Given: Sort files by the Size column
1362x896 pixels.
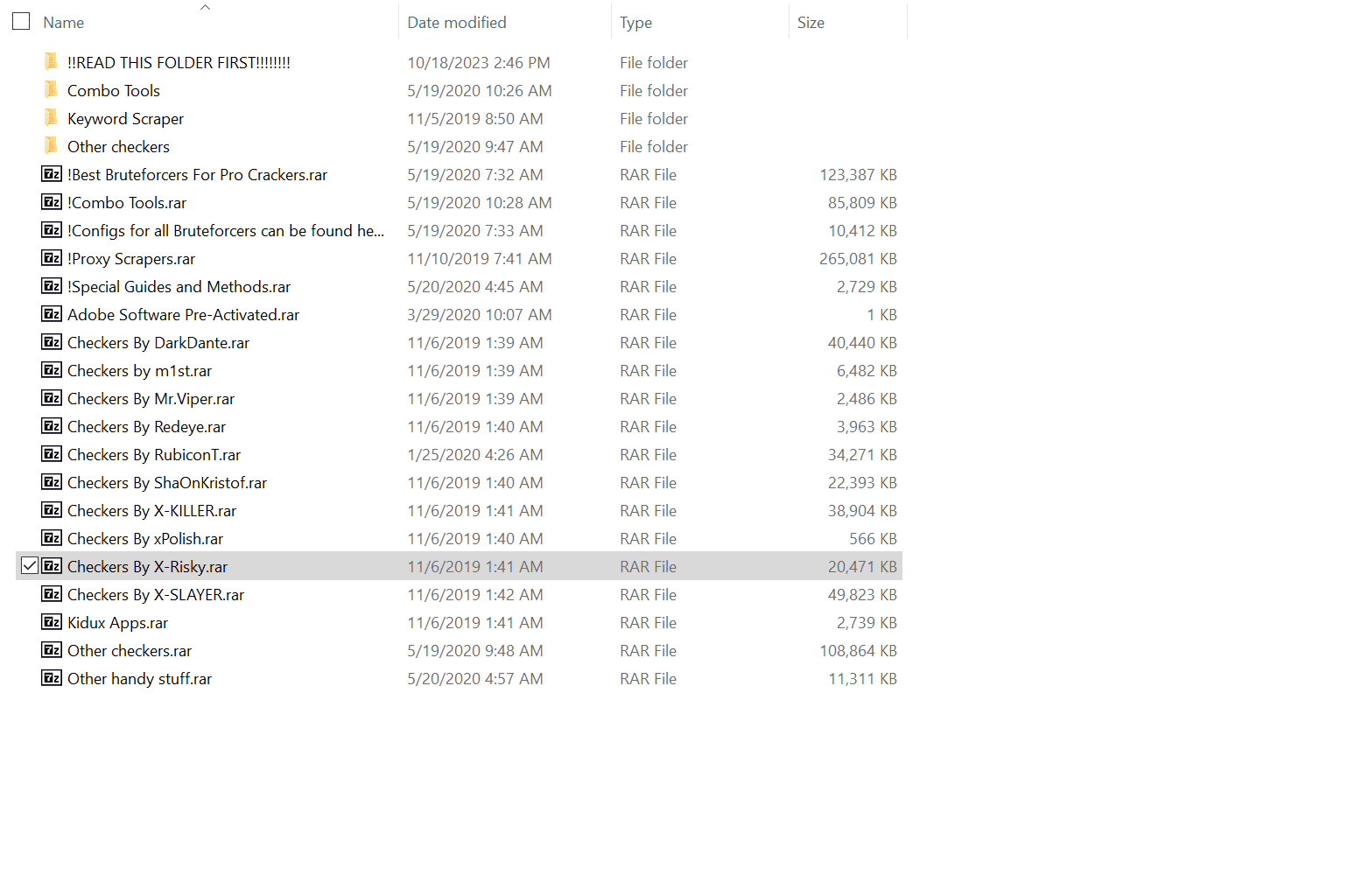Looking at the screenshot, I should point(810,22).
